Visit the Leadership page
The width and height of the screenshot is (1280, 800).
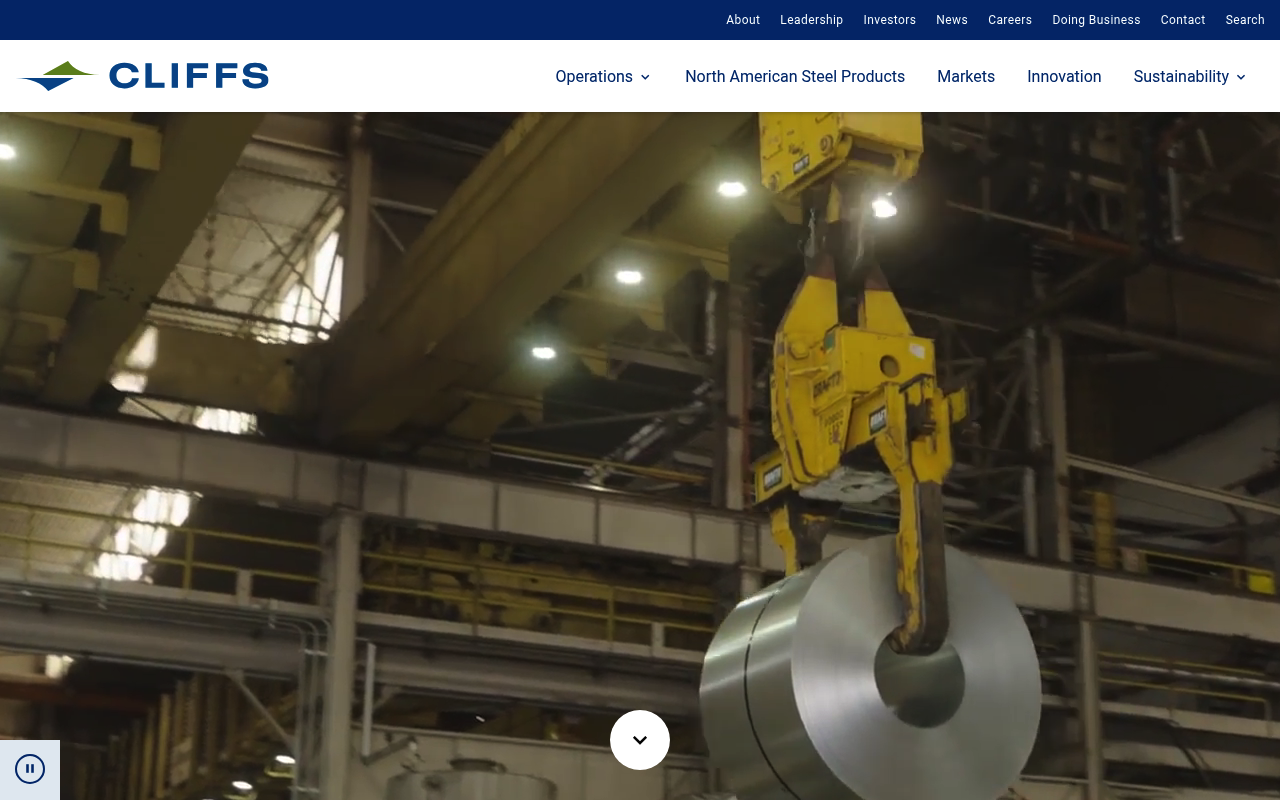tap(812, 20)
